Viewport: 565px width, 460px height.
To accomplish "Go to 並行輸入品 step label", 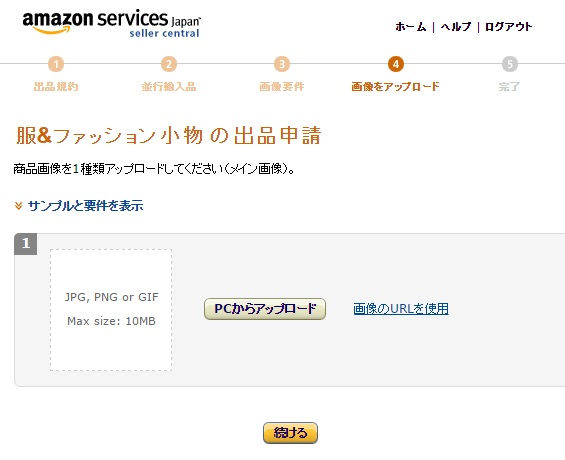I will coord(169,86).
